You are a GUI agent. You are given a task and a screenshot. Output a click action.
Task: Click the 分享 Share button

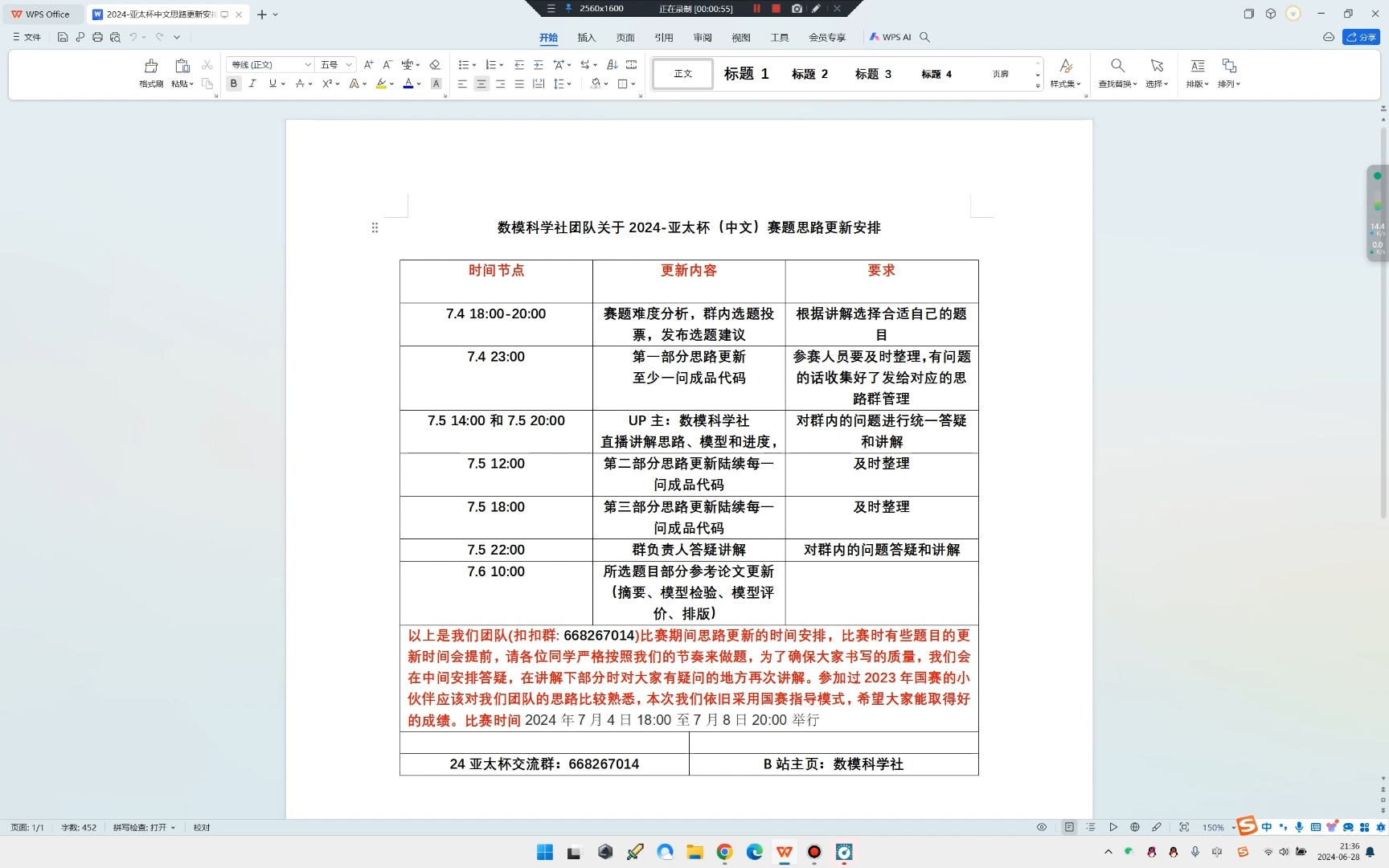(1361, 37)
